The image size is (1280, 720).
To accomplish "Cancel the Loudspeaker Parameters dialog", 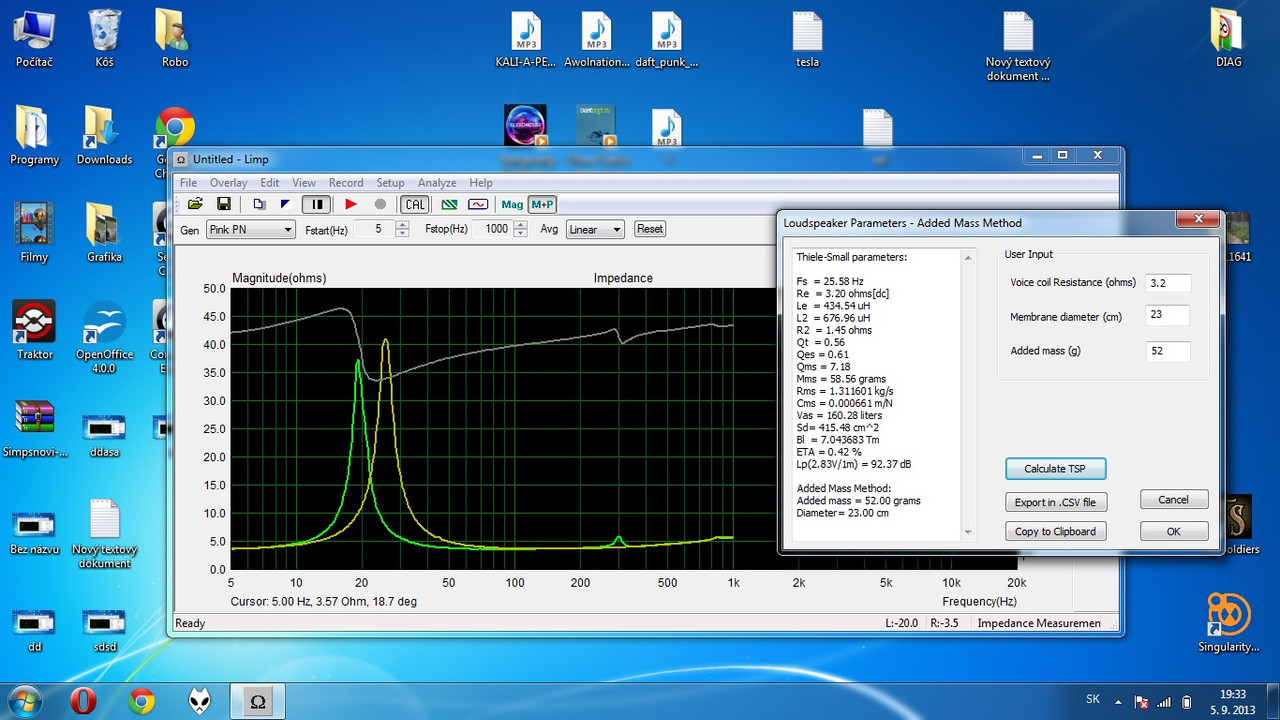I will tap(1174, 499).
